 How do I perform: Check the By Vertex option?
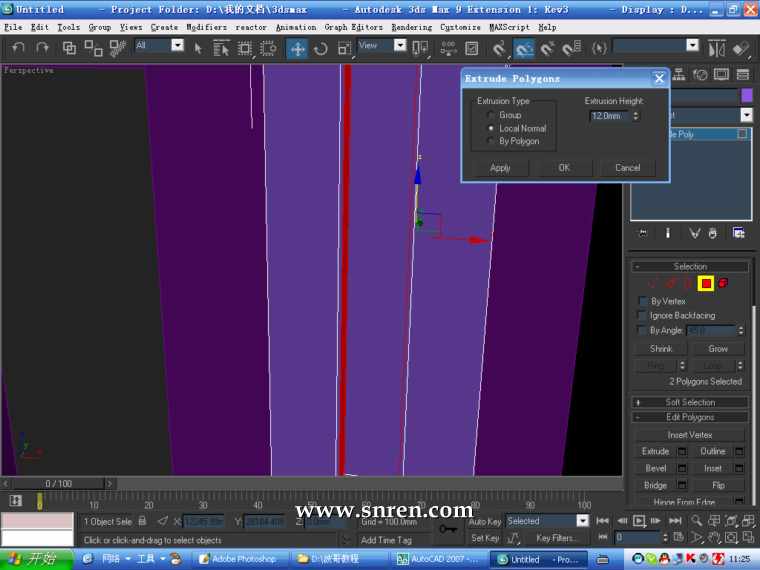click(x=643, y=301)
